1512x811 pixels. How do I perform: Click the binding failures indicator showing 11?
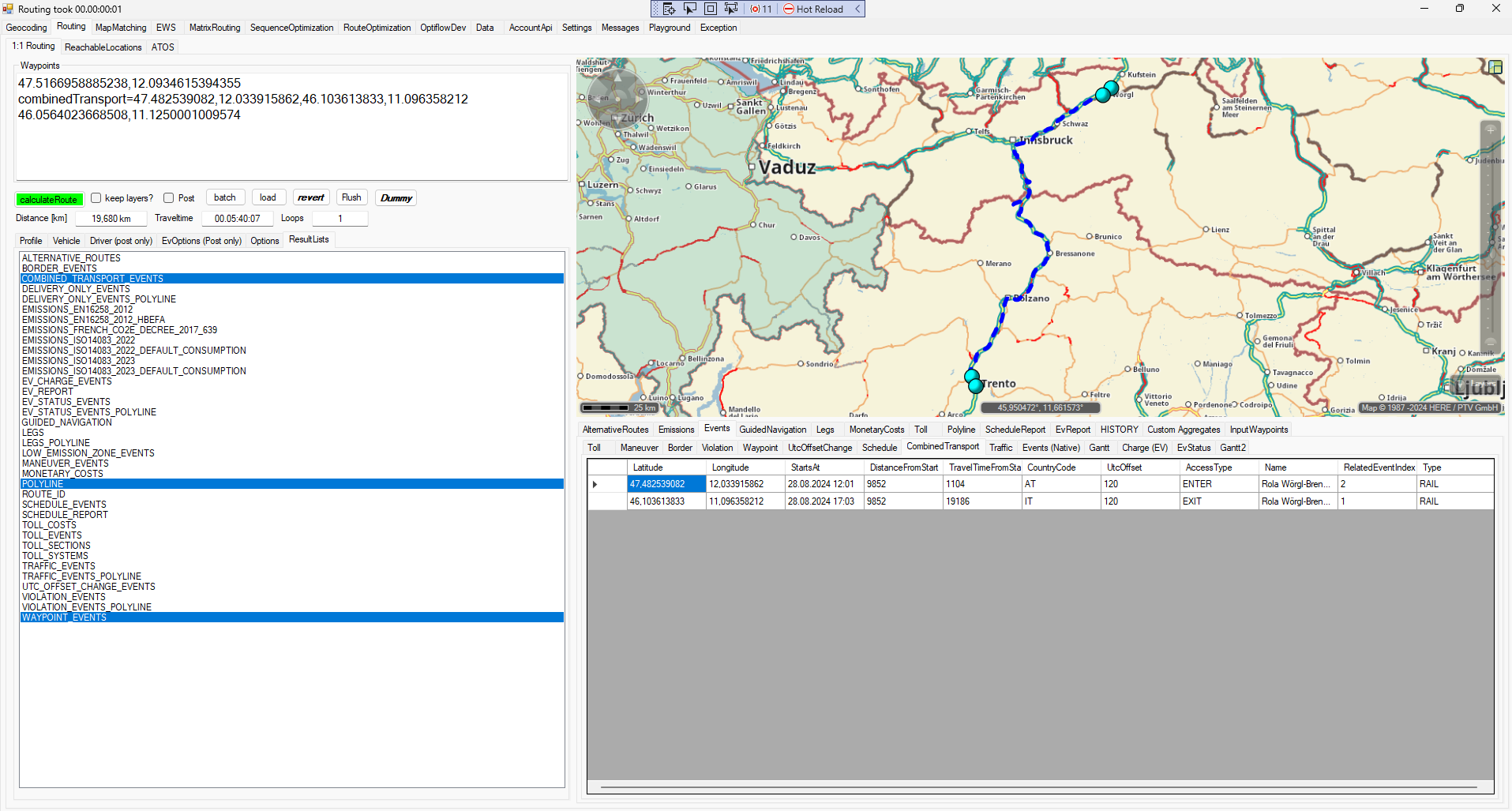point(761,9)
